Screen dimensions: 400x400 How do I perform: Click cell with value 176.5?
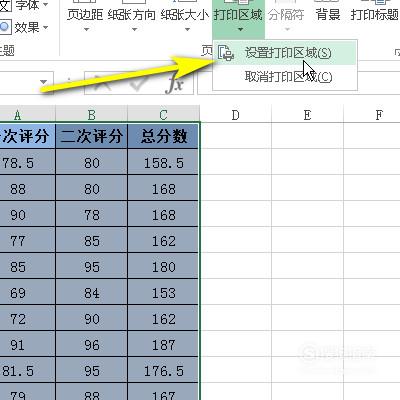click(x=163, y=370)
